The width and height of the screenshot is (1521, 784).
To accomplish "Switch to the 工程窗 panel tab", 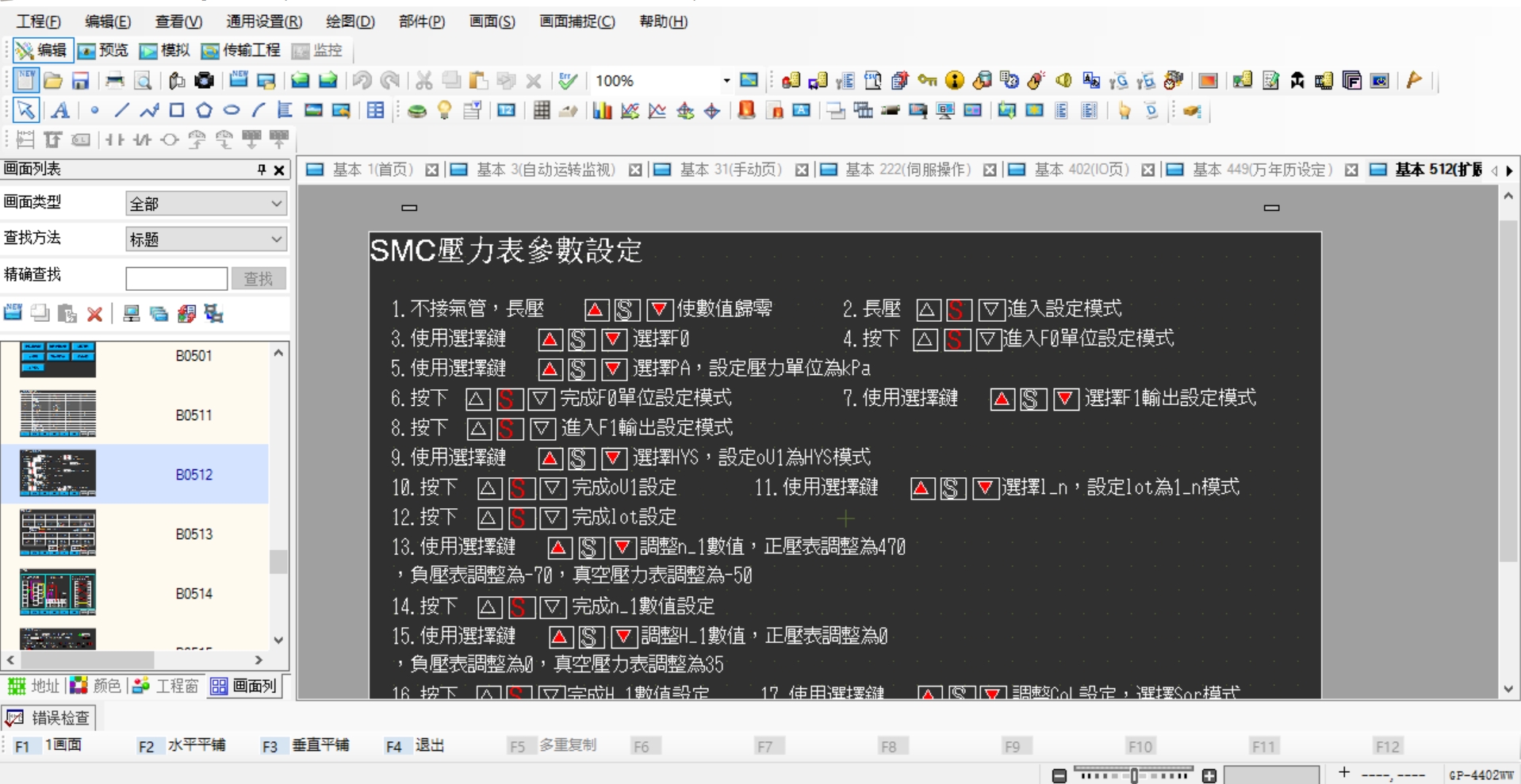I will (166, 686).
